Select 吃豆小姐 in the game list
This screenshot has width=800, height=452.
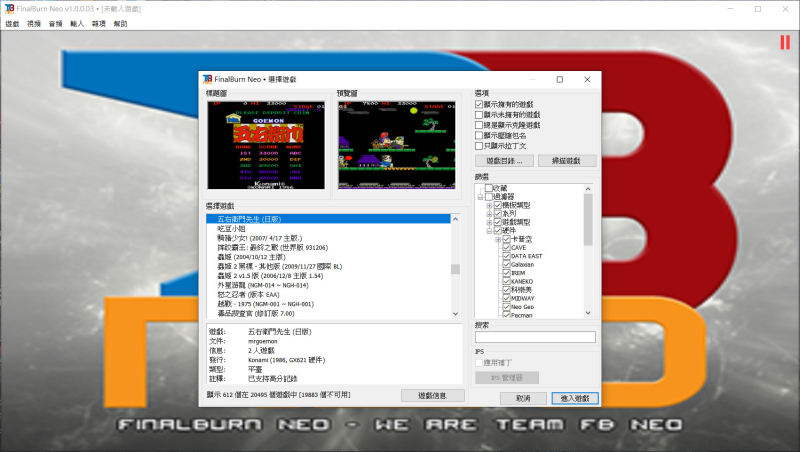[329, 229]
